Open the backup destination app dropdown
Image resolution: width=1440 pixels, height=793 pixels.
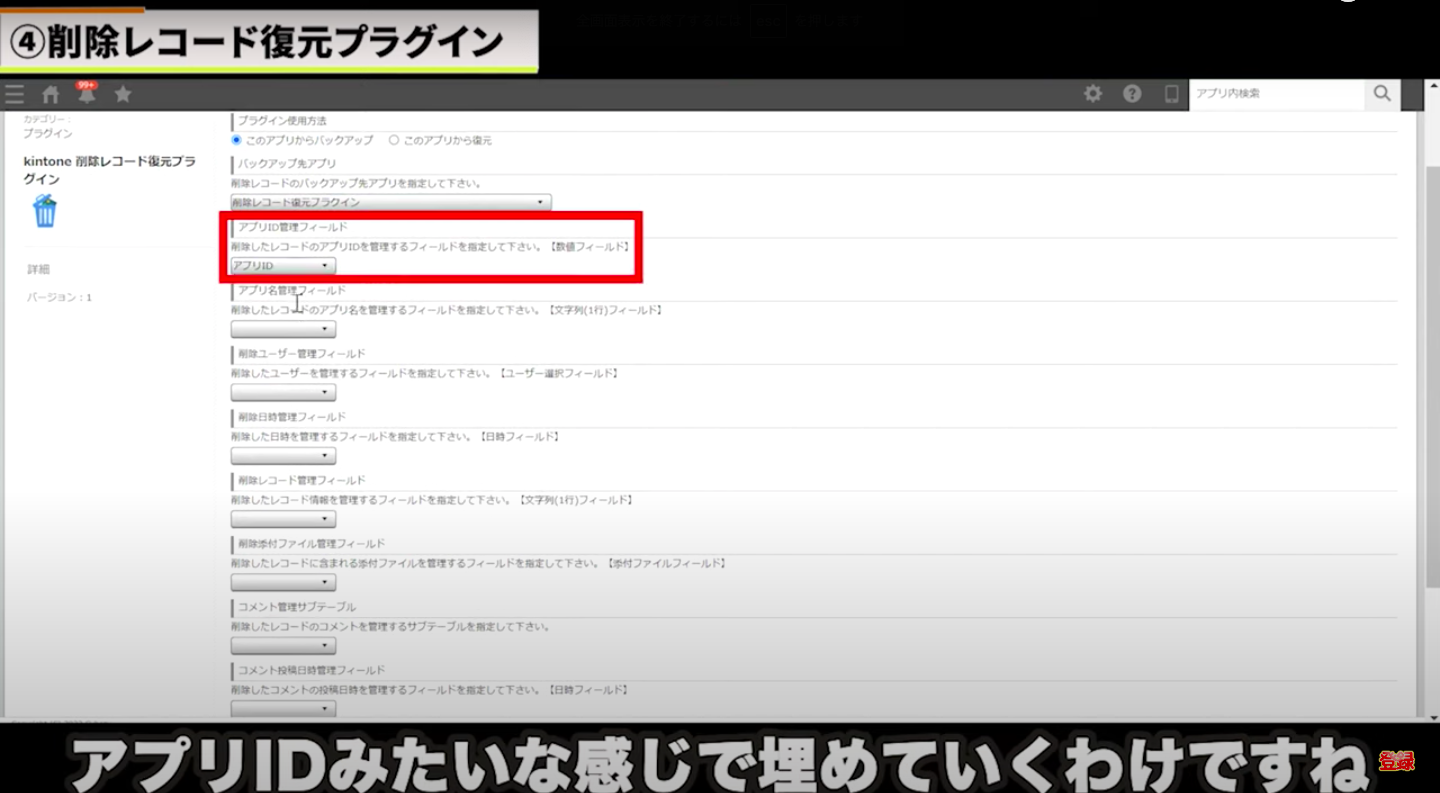(x=390, y=202)
